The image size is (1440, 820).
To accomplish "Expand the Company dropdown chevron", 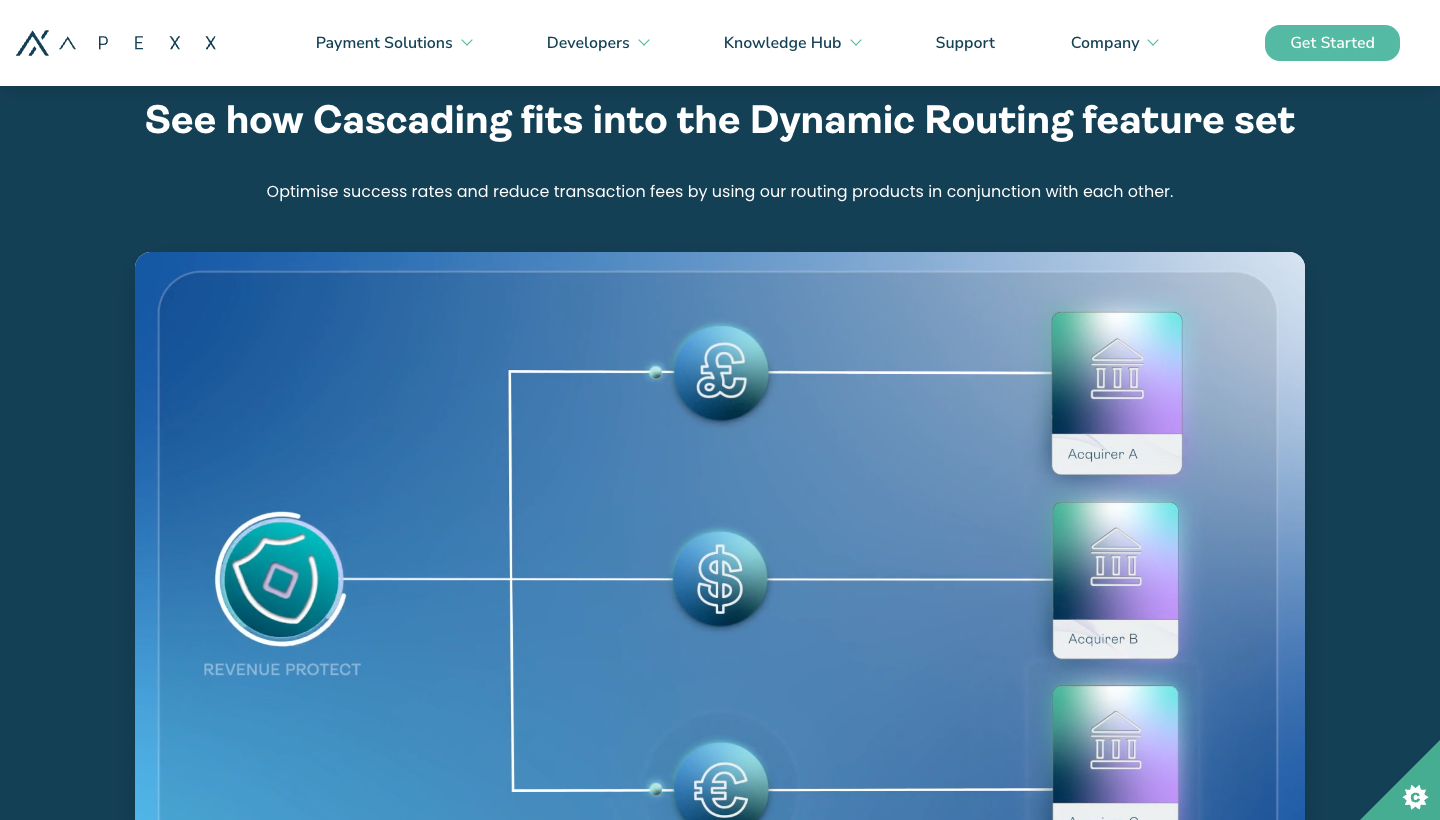I will coord(1153,43).
